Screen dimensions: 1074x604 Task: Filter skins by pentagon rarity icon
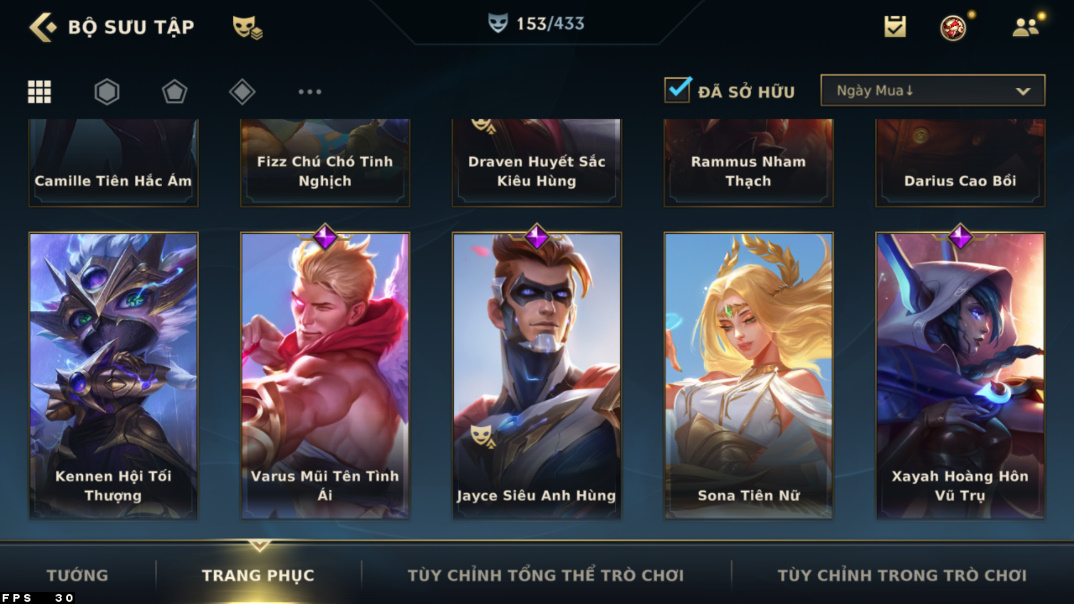click(175, 91)
